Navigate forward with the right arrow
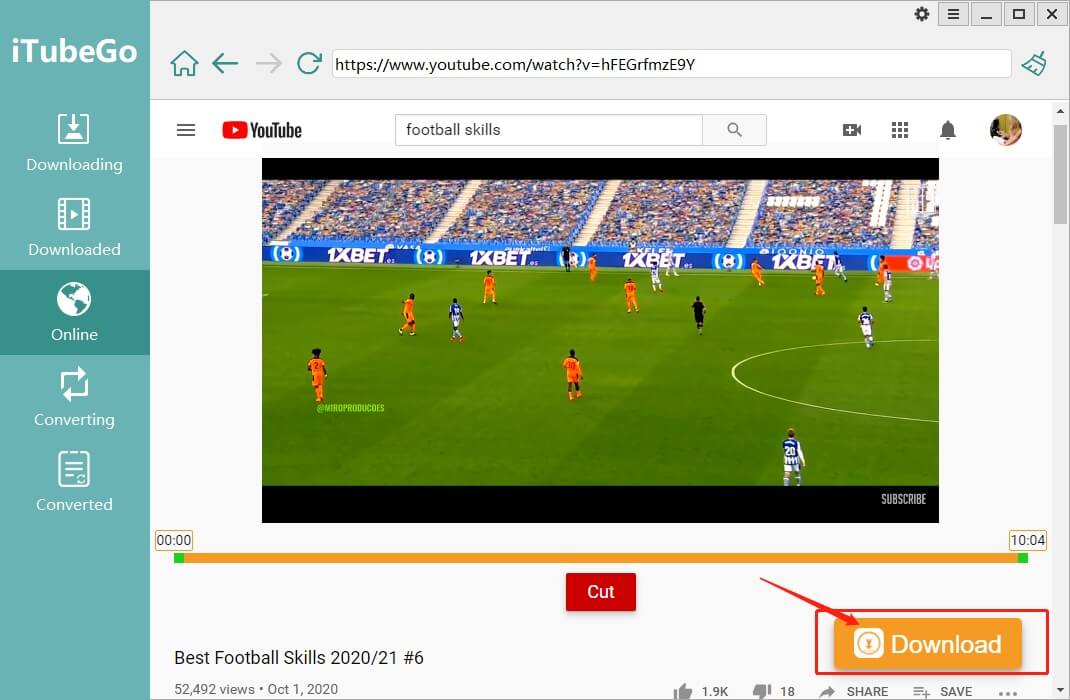Viewport: 1070px width, 700px height. 269,64
